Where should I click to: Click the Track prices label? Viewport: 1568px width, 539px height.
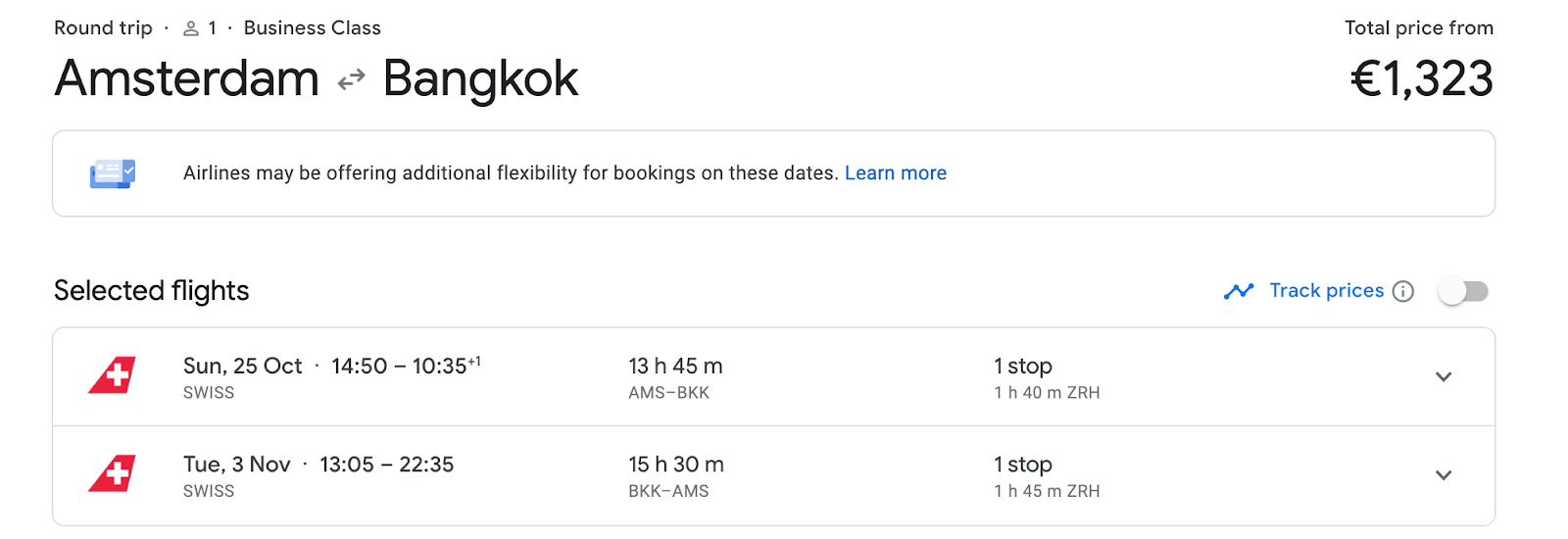pos(1327,290)
